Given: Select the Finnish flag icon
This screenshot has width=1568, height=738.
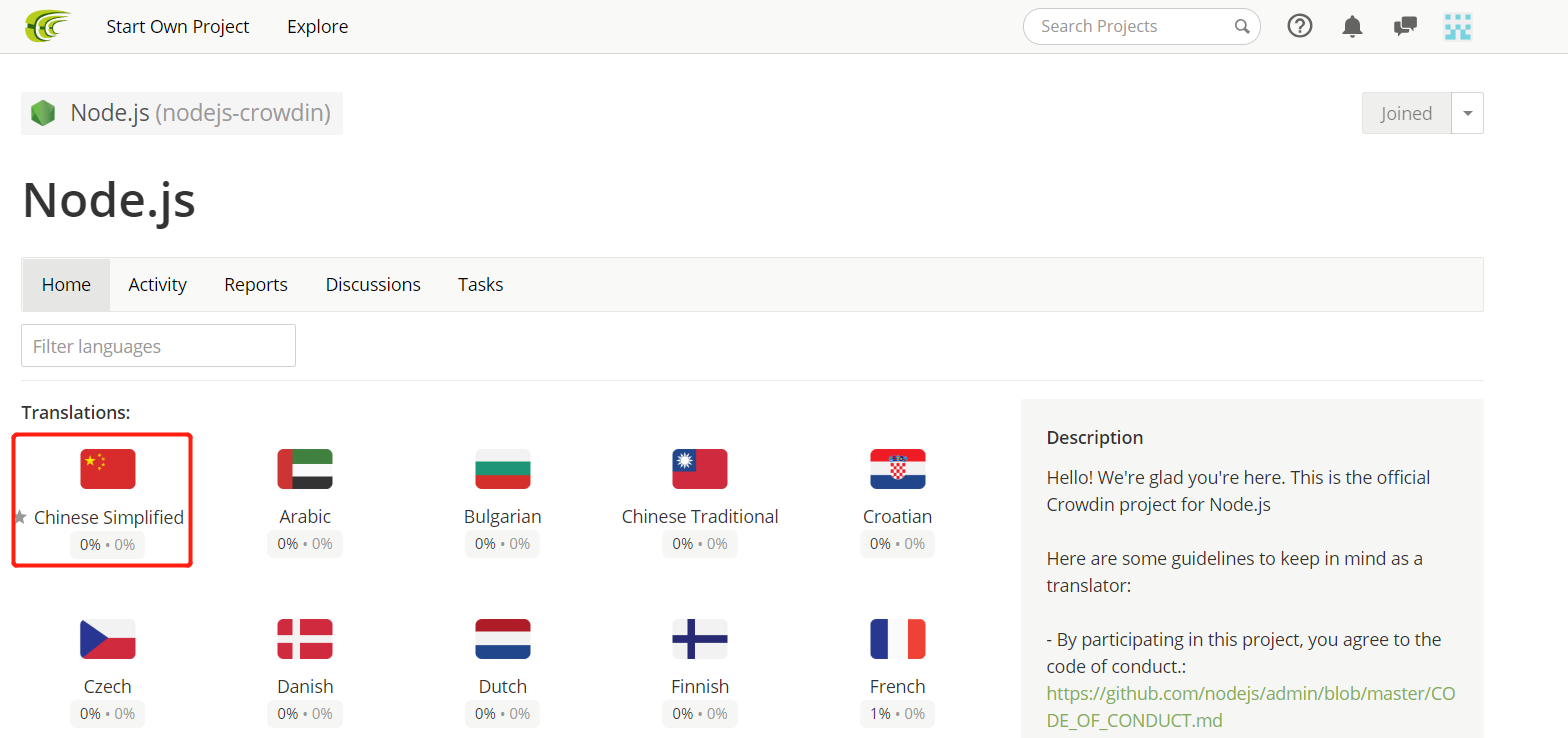Looking at the screenshot, I should coord(700,639).
